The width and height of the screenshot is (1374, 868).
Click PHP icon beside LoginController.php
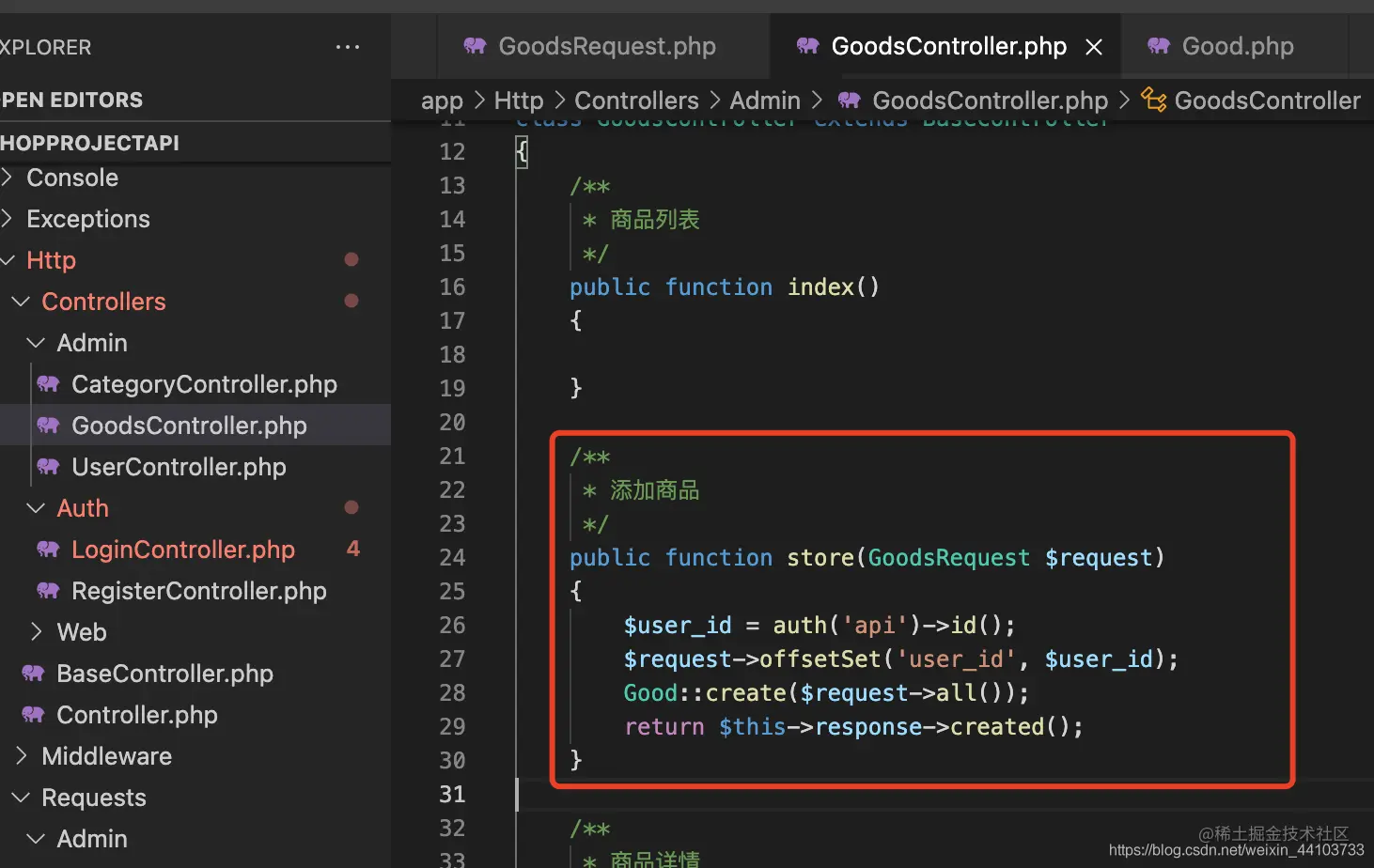click(x=48, y=550)
